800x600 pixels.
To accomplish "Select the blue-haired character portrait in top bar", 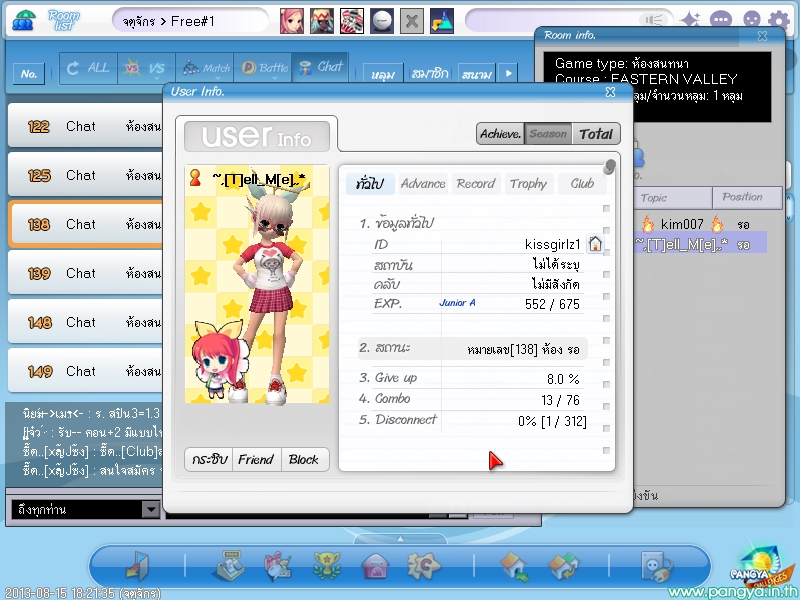I will pos(322,21).
